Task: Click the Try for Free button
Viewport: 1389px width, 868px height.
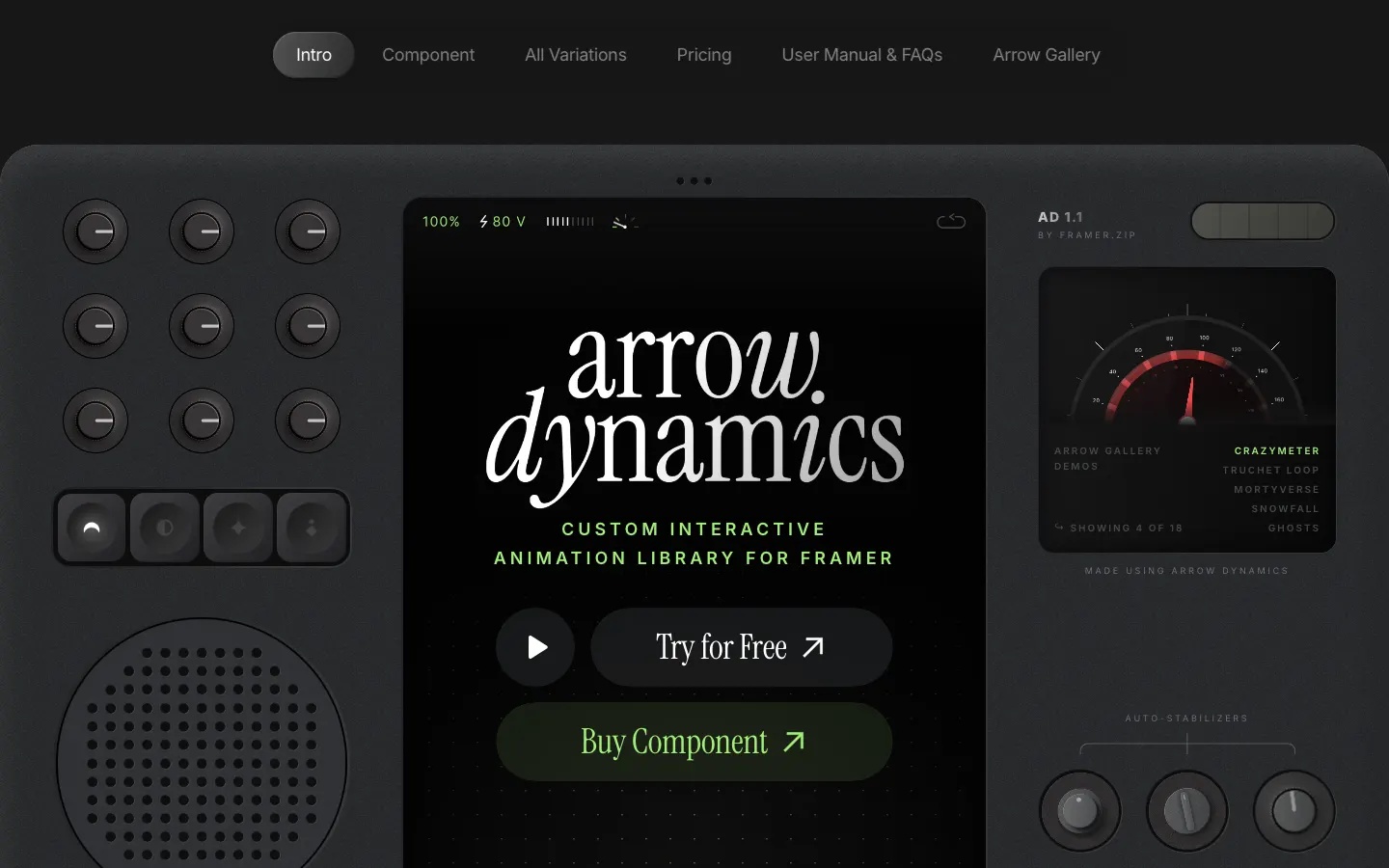Action: click(x=741, y=647)
